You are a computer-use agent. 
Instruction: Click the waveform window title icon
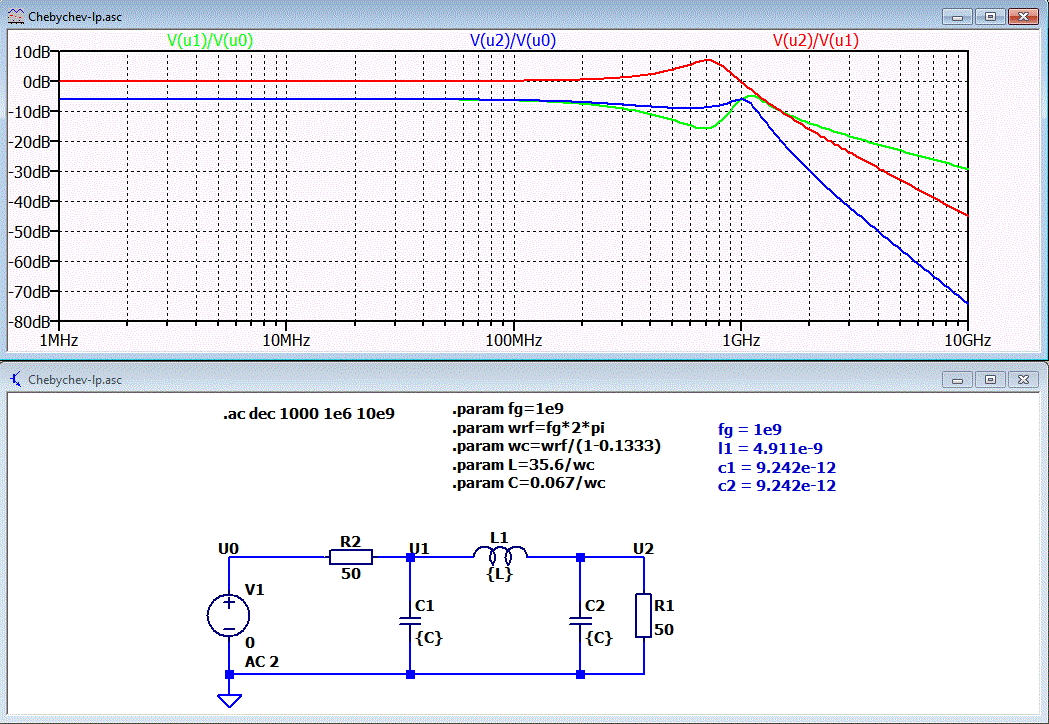[x=15, y=16]
